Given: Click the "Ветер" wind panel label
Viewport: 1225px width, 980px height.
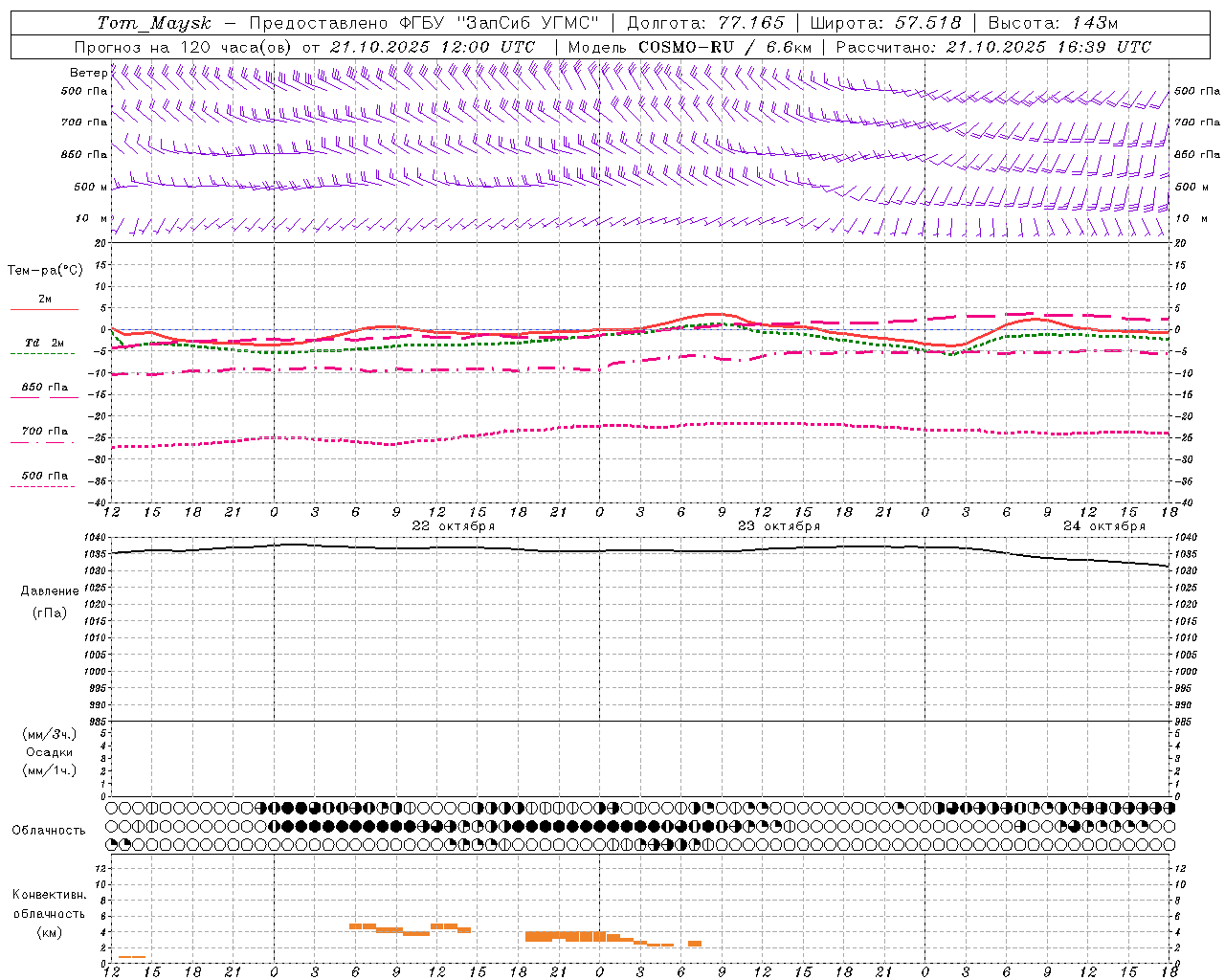Looking at the screenshot, I should click(89, 73).
